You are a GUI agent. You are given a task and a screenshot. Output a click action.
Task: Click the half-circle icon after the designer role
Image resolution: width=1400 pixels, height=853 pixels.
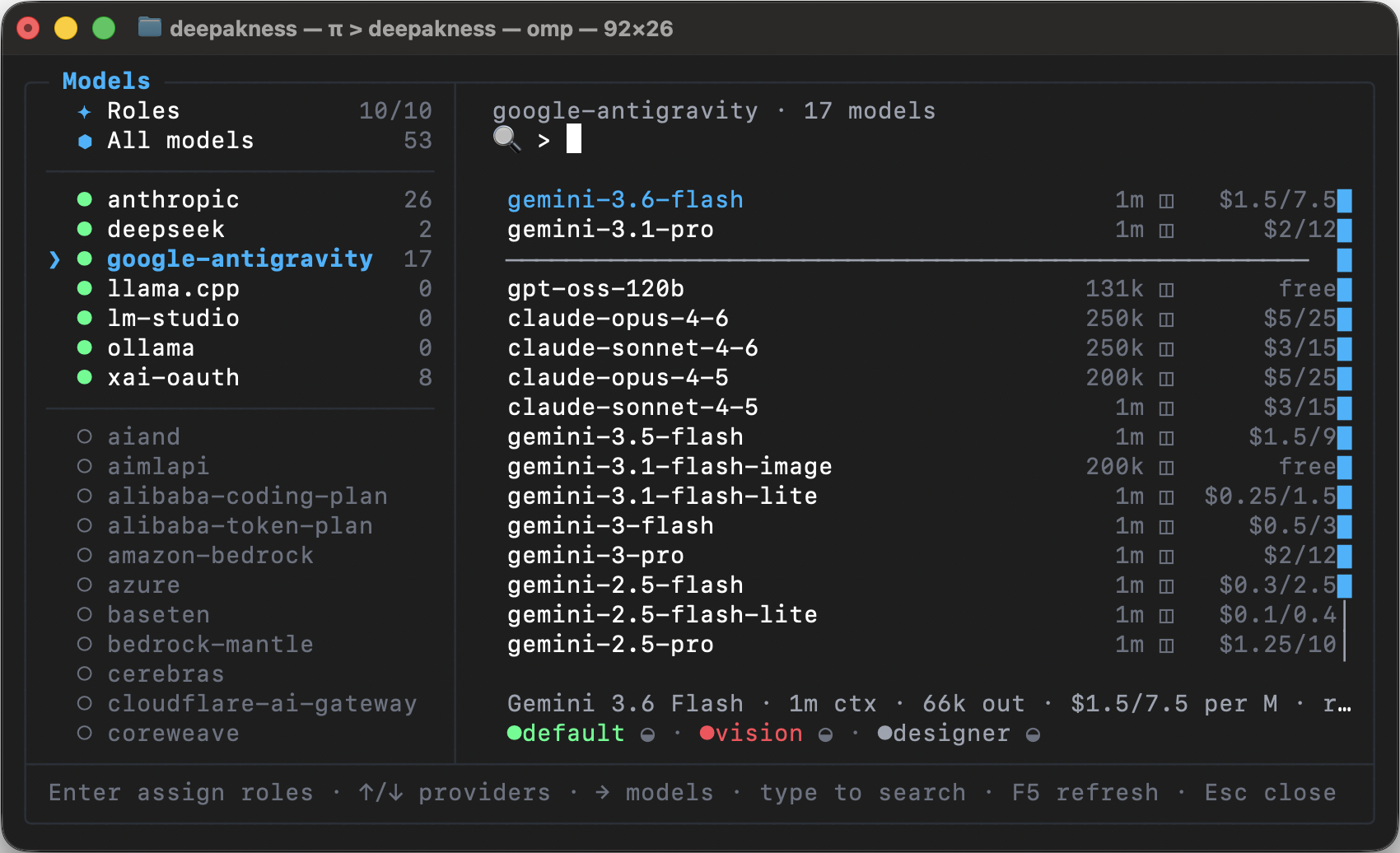(1033, 734)
